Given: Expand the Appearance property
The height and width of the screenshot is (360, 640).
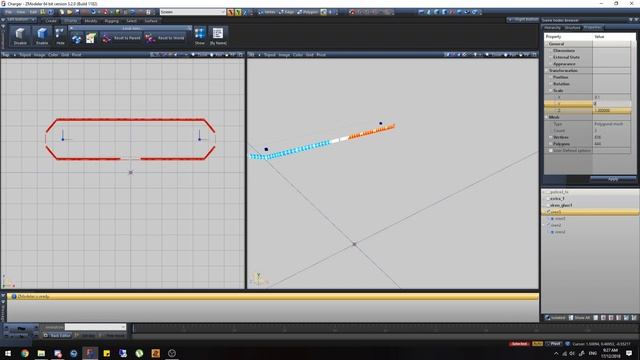Looking at the screenshot, I should pos(550,64).
